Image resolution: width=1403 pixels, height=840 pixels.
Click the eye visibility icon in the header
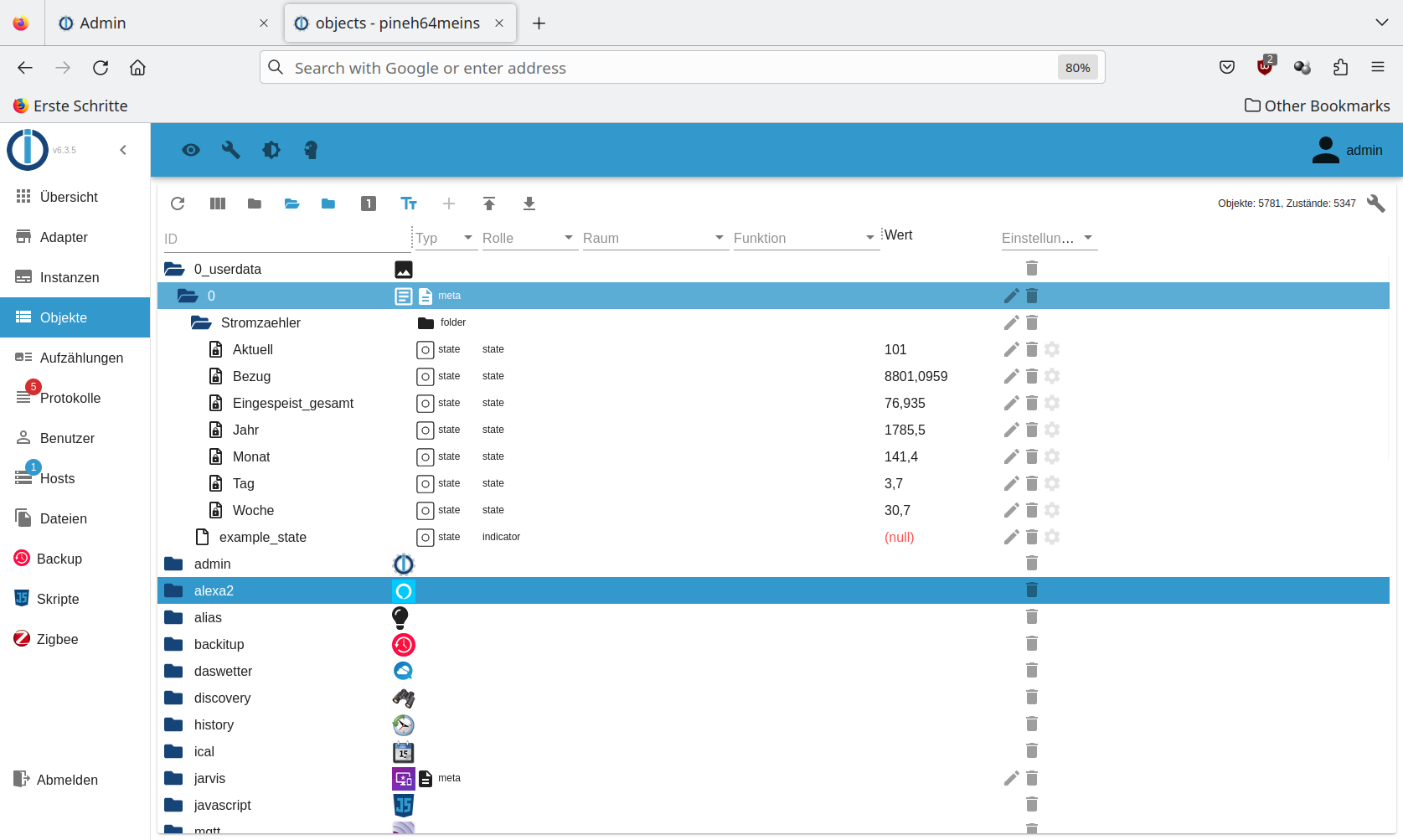coord(191,150)
